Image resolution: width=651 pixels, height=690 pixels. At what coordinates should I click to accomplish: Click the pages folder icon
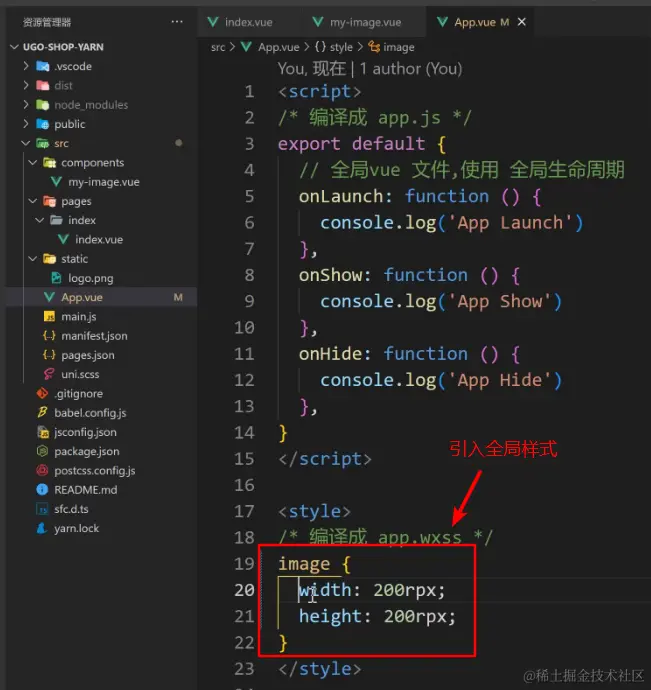coord(50,201)
